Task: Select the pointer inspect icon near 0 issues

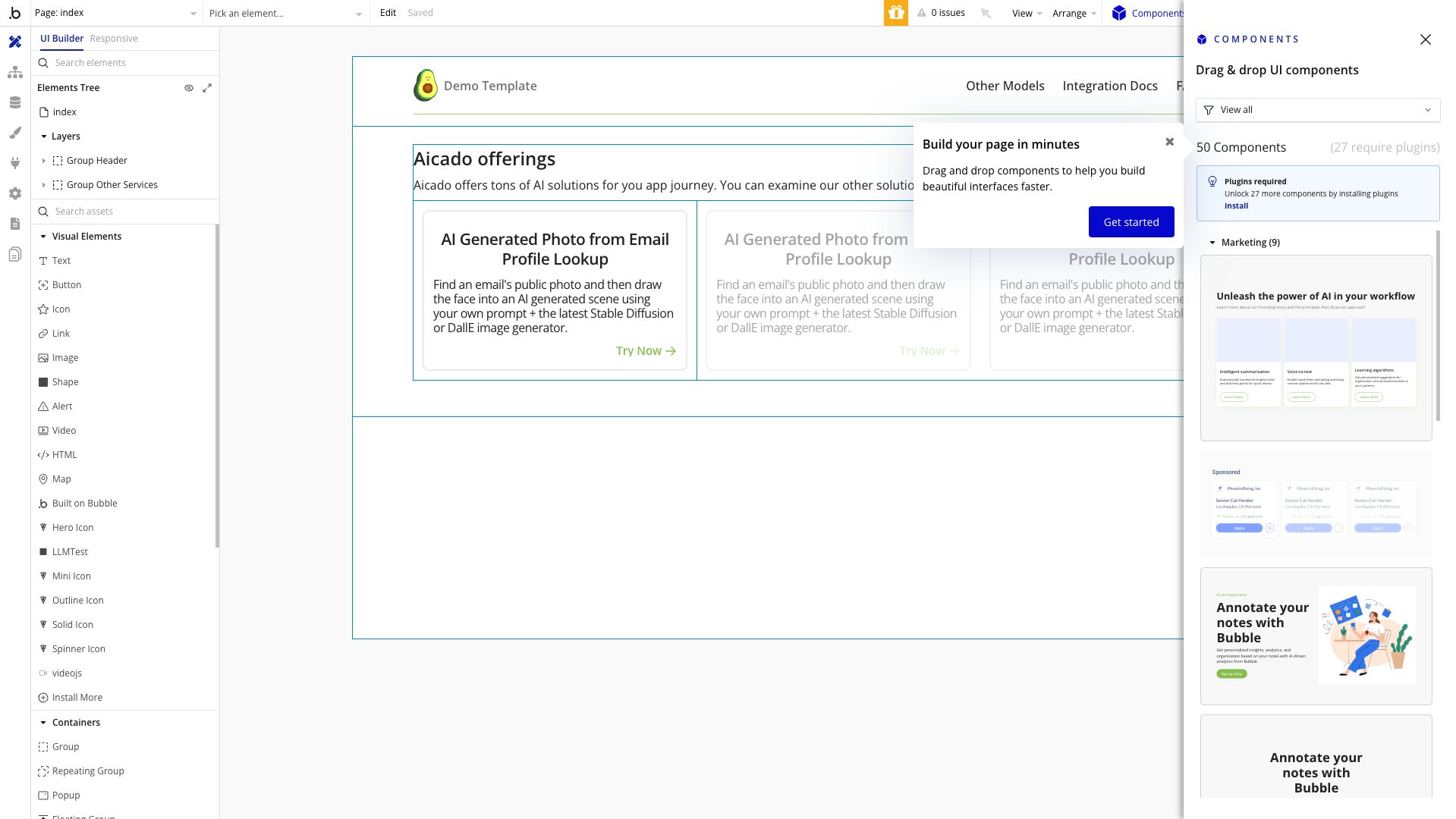Action: click(x=986, y=13)
